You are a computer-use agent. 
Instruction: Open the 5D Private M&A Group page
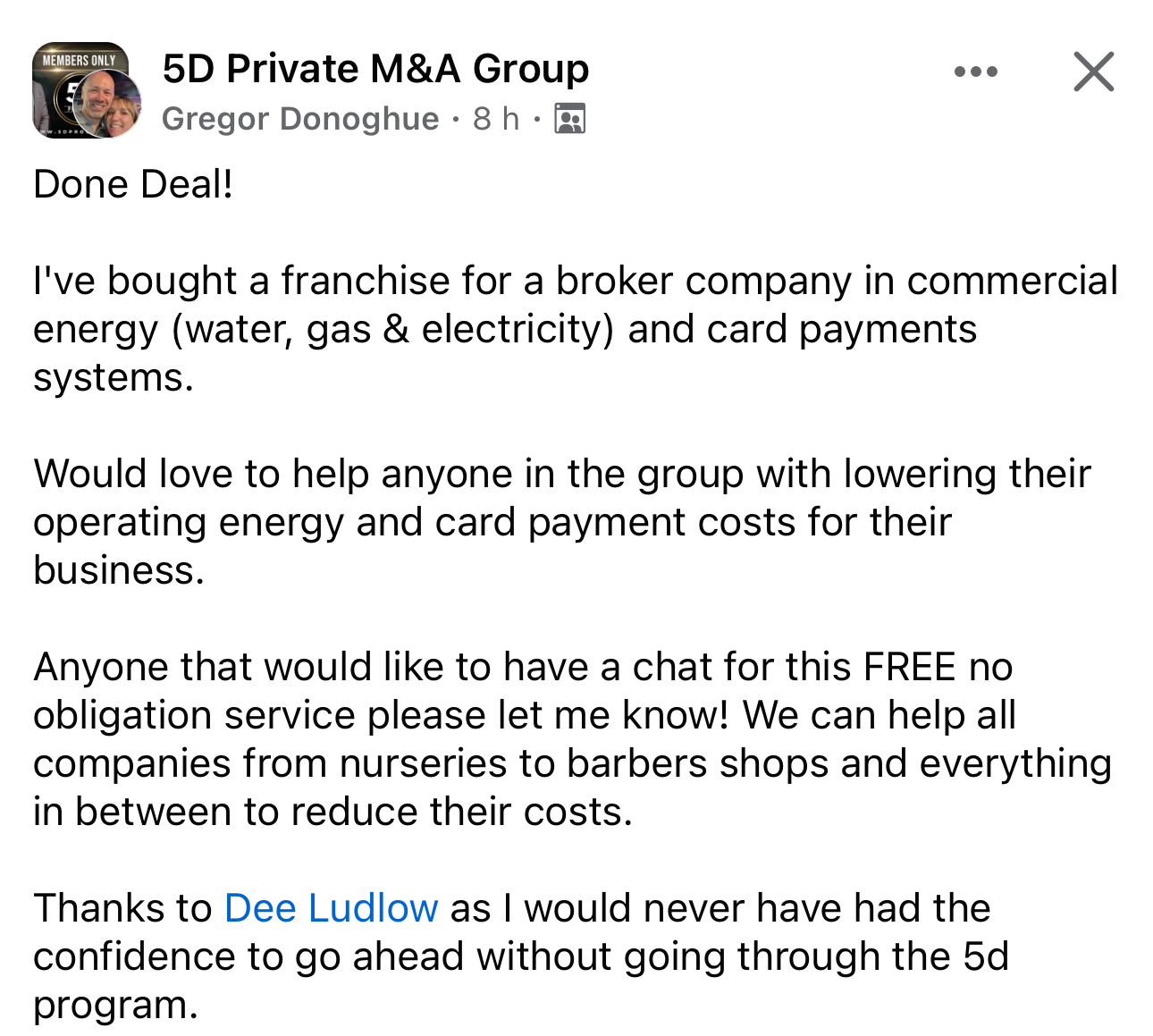[x=375, y=69]
